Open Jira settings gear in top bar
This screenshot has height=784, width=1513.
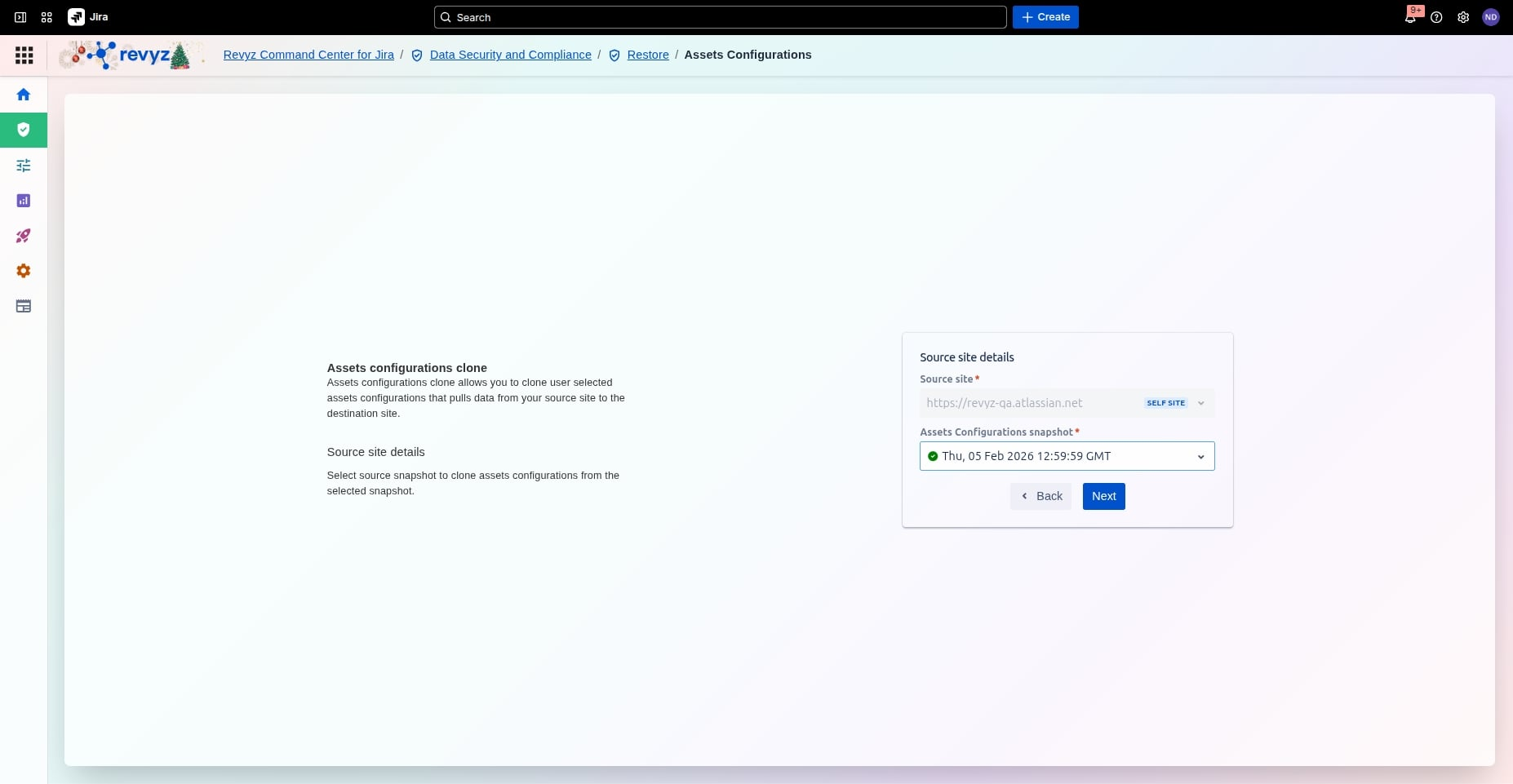point(1463,17)
